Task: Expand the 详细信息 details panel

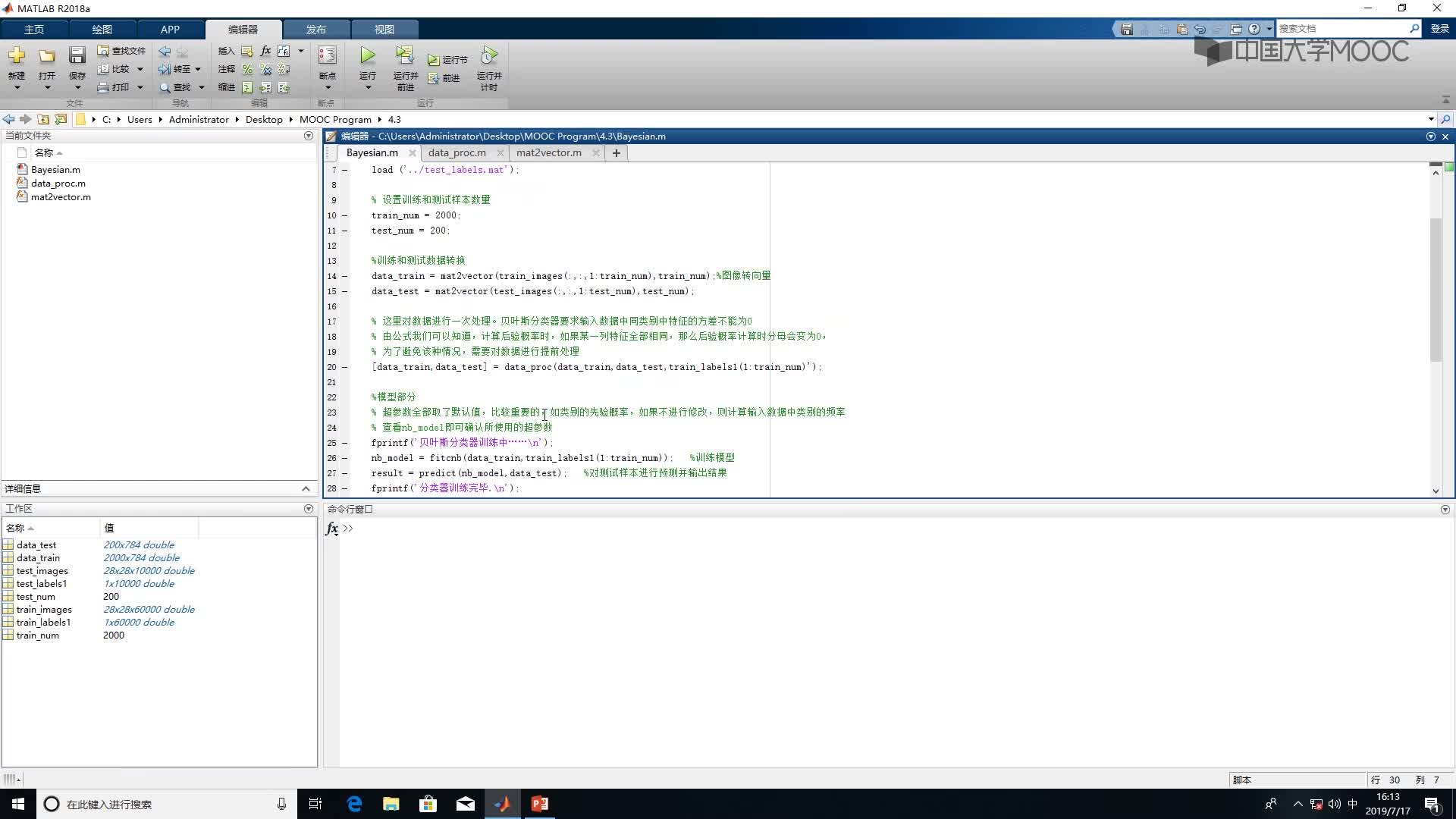Action: click(306, 489)
